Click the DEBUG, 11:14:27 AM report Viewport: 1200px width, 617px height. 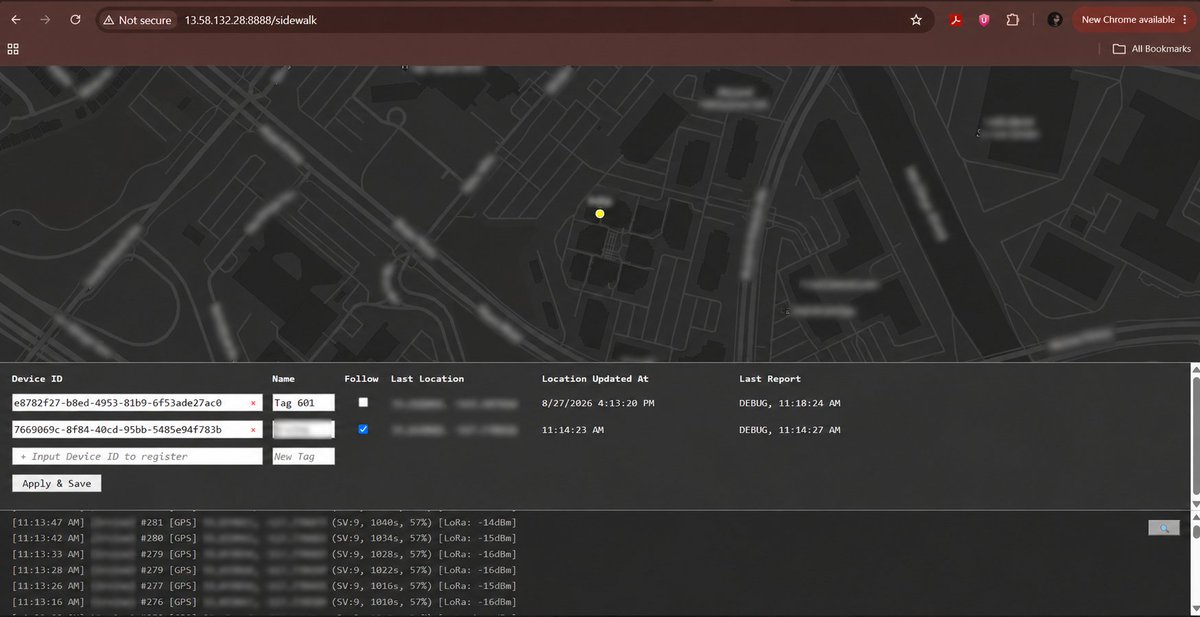tap(790, 430)
